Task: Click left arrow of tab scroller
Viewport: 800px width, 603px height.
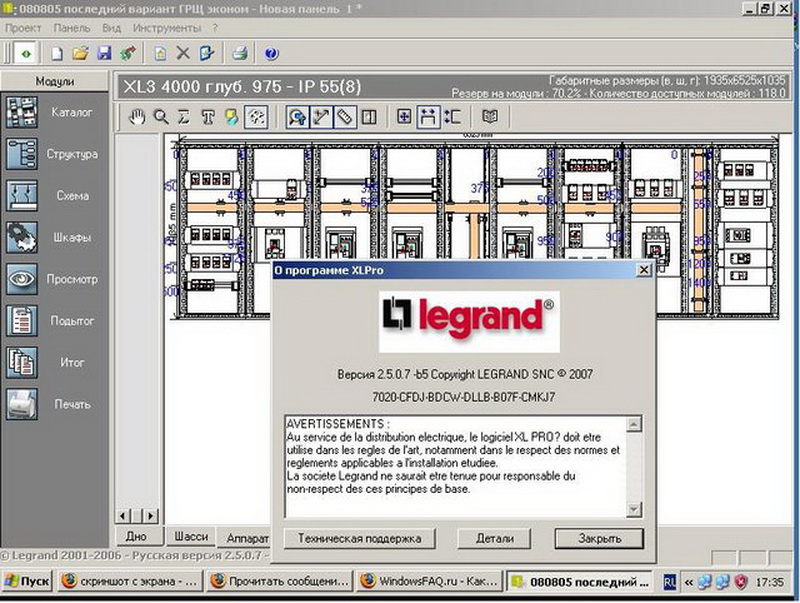Action: tap(123, 516)
